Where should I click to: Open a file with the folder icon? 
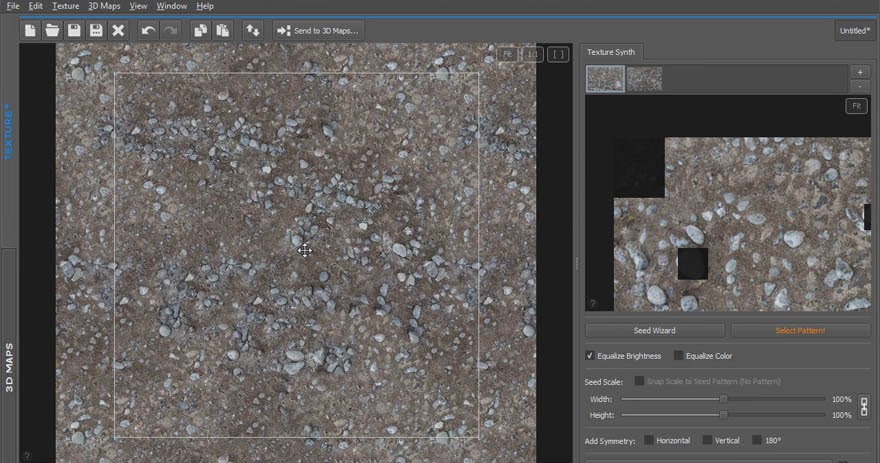(52, 30)
